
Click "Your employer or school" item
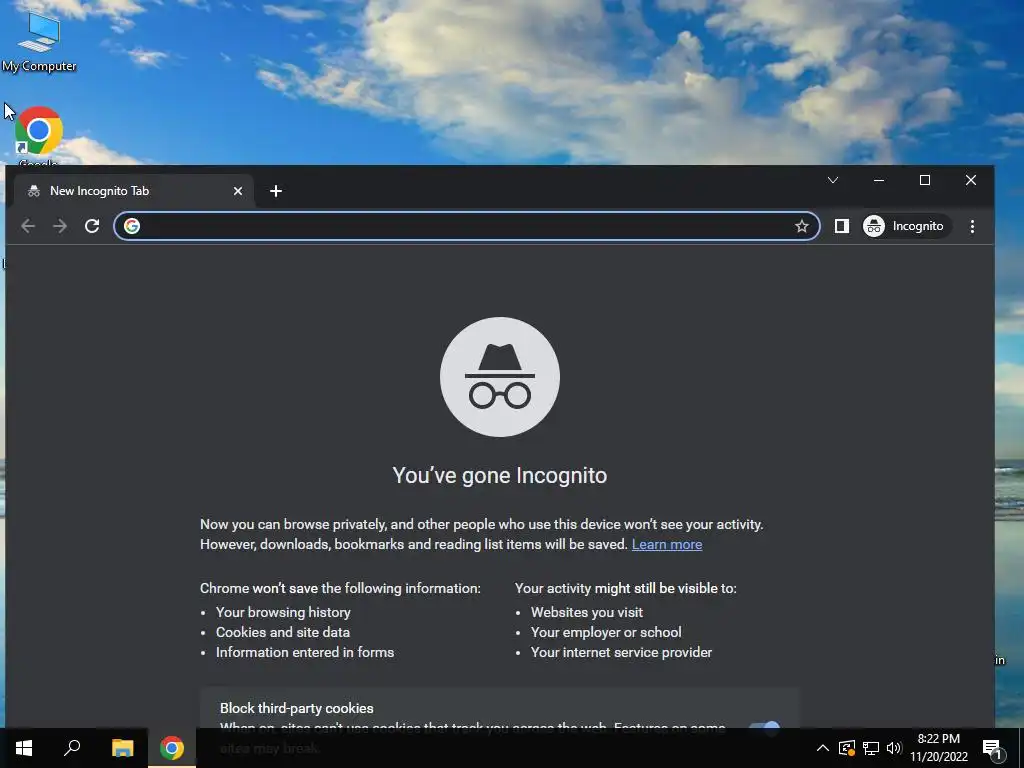point(606,632)
